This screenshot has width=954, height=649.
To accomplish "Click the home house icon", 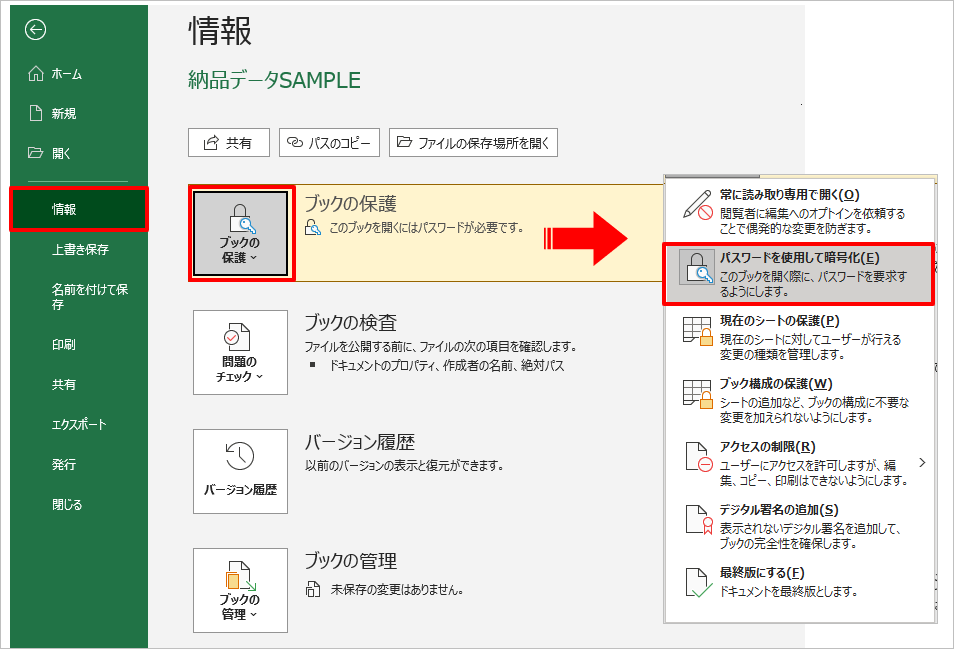I will [x=36, y=74].
